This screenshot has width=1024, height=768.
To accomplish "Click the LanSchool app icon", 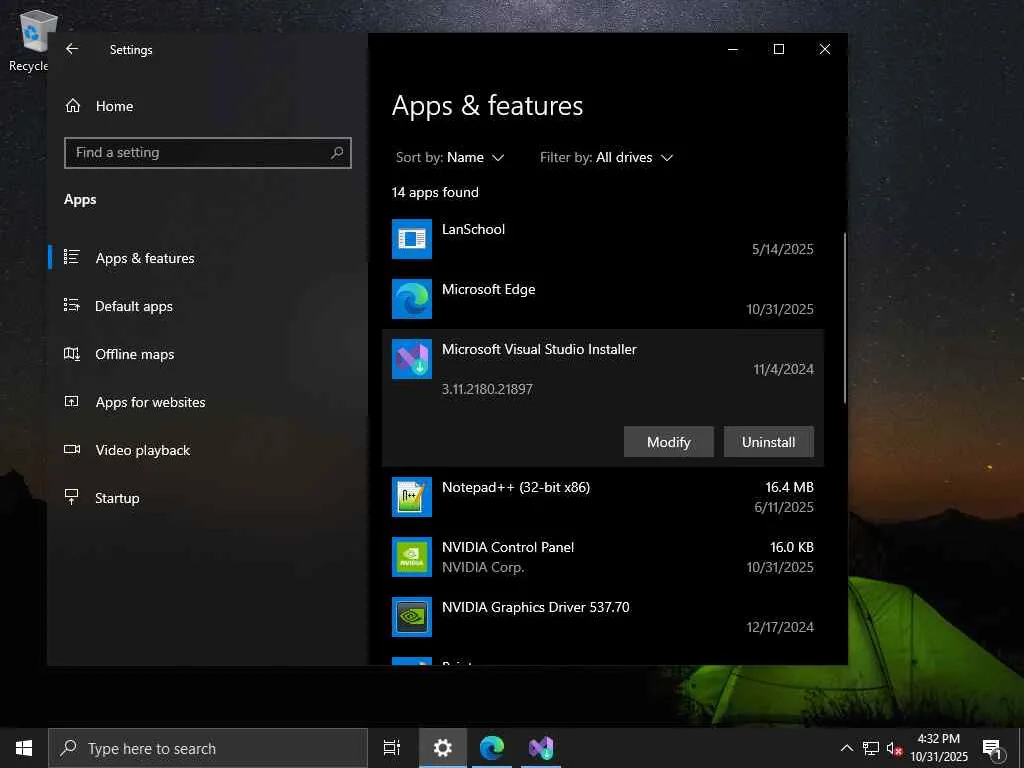I will click(x=411, y=239).
